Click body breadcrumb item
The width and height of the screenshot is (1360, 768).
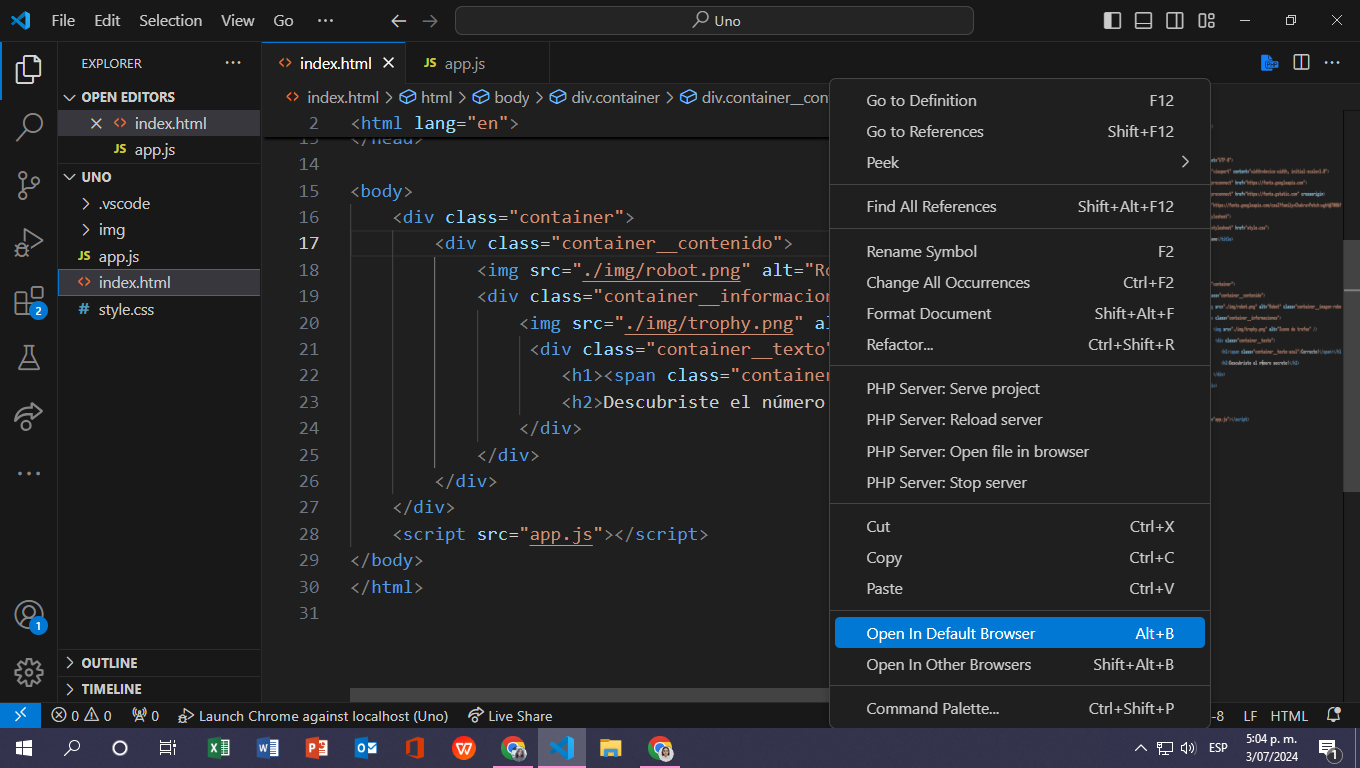[501, 97]
